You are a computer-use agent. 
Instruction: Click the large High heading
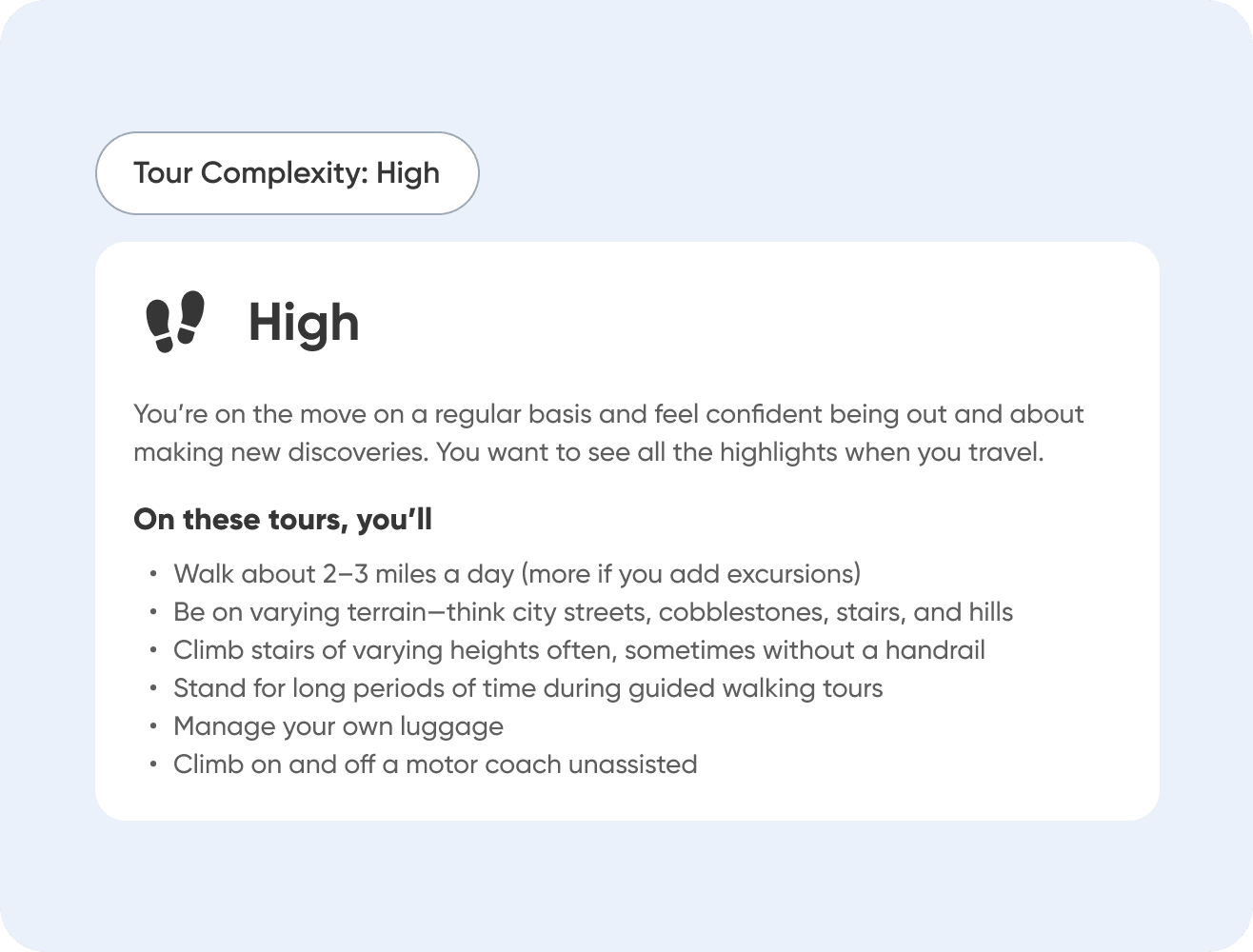[x=304, y=323]
